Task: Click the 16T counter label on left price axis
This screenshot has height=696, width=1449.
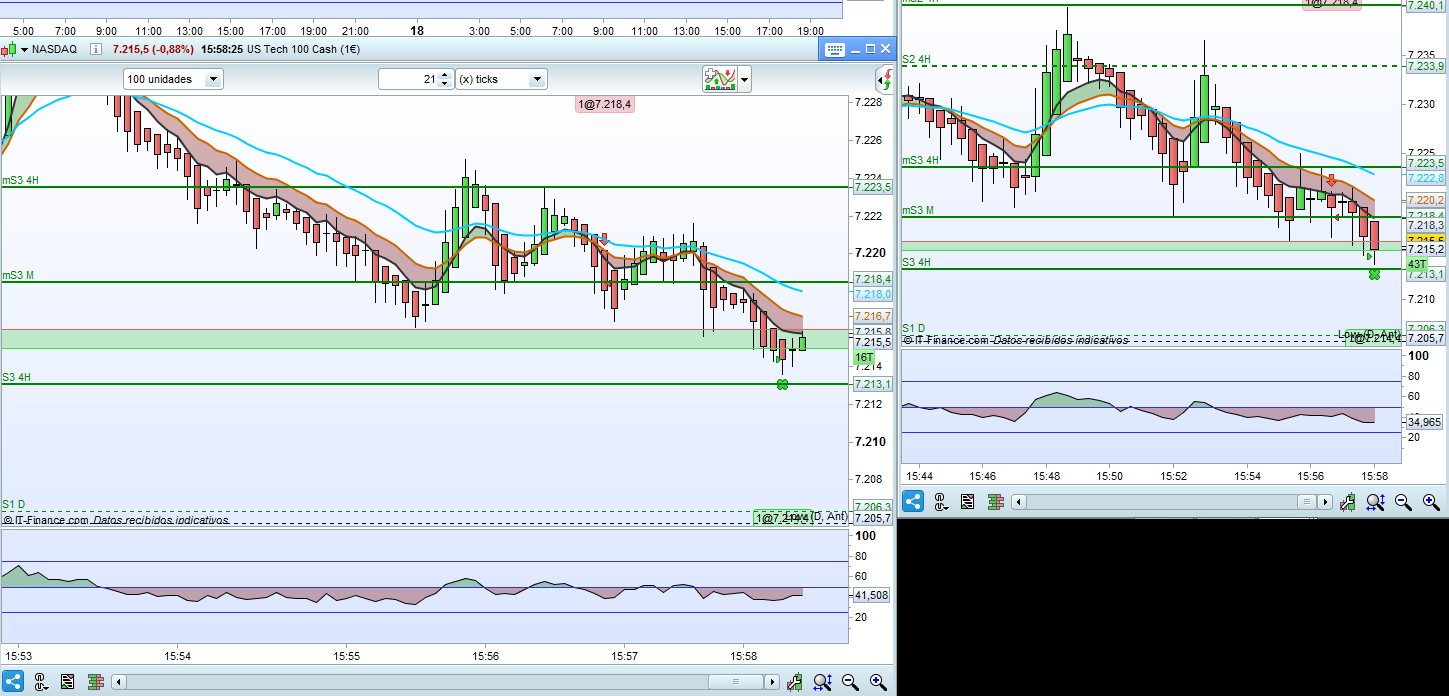Action: [864, 357]
